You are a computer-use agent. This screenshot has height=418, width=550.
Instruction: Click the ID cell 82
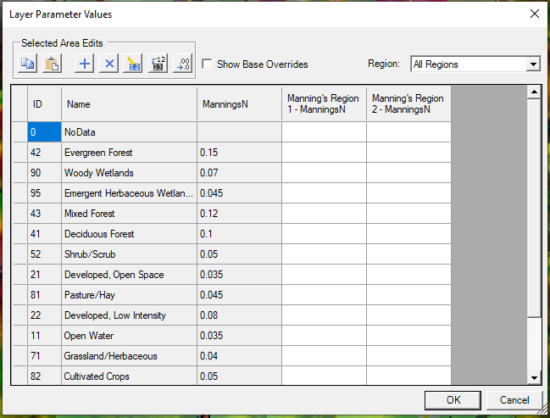coord(45,376)
